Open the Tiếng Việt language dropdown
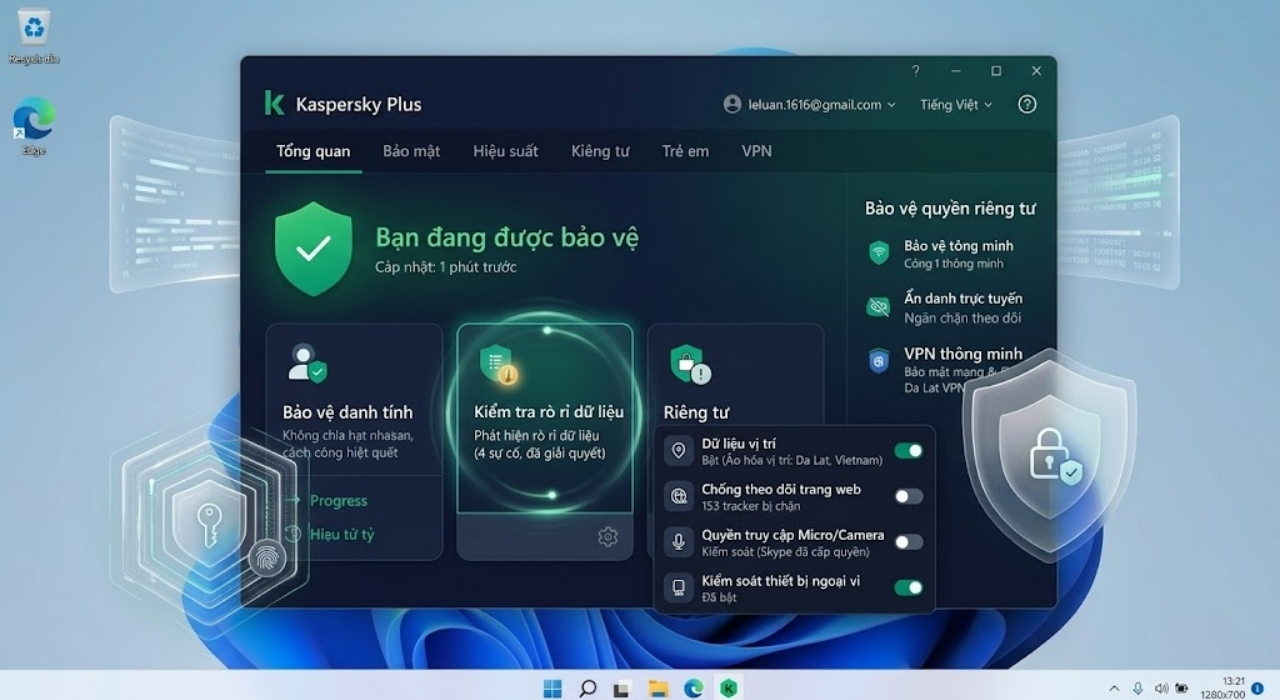The width and height of the screenshot is (1280, 700). (957, 104)
